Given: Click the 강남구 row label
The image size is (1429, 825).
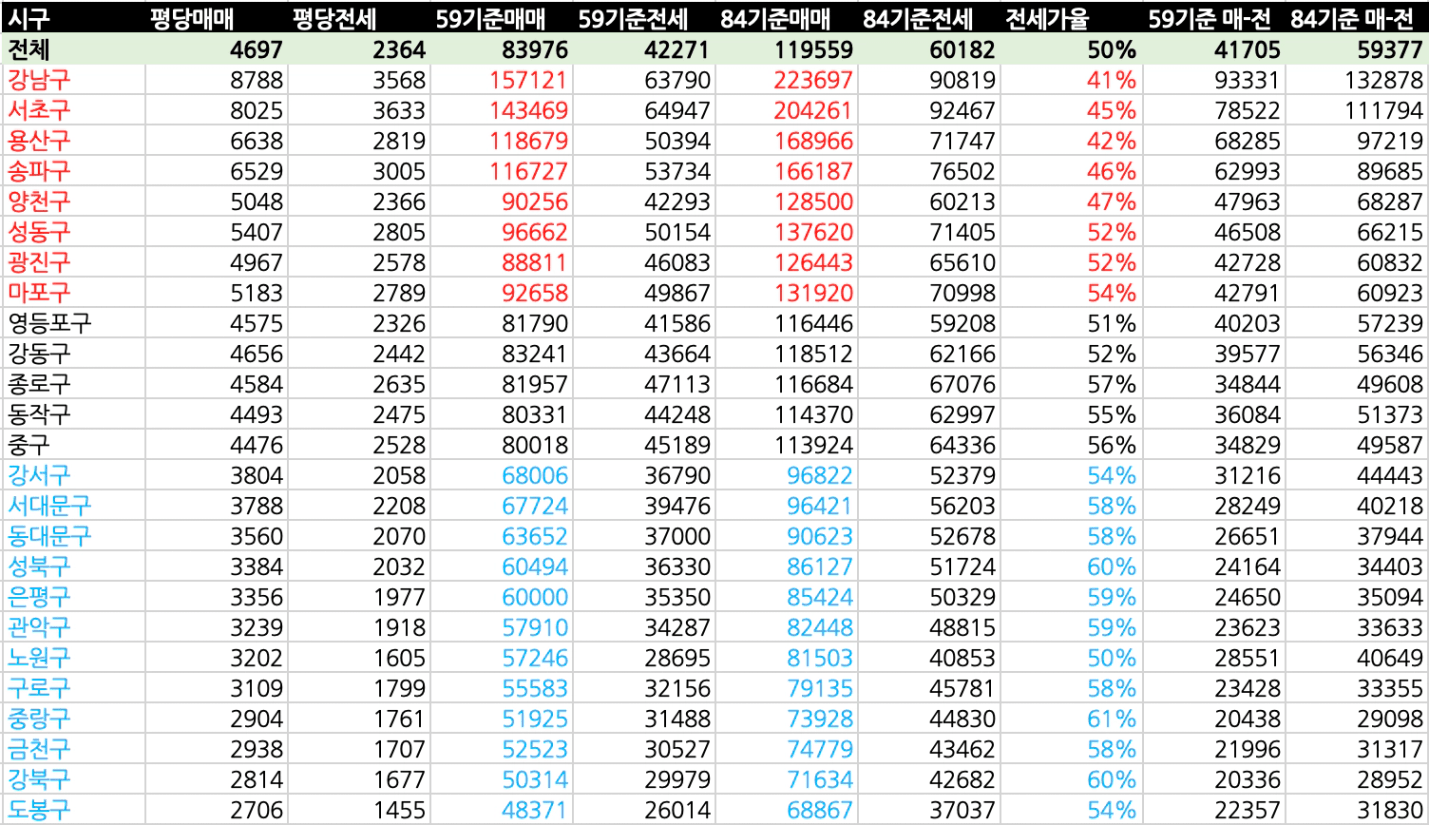Looking at the screenshot, I should coord(39,79).
